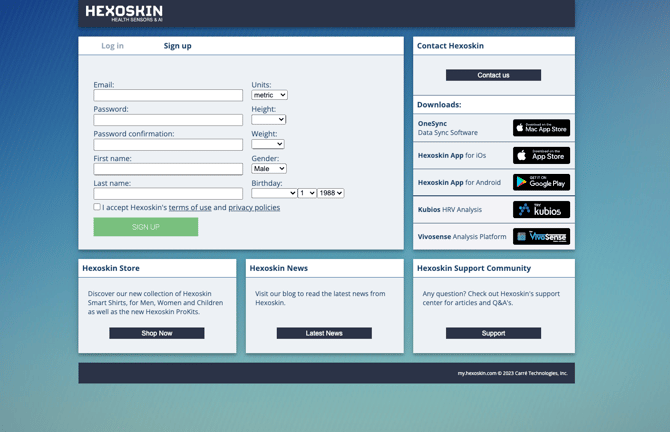This screenshot has width=670, height=432.
Task: Click the OneSync Data Sync Software text
Action: [x=448, y=128]
